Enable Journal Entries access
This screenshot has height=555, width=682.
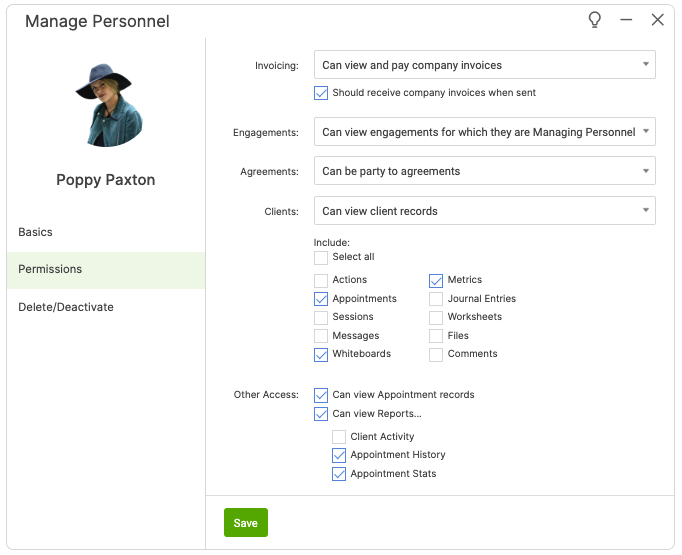point(436,299)
